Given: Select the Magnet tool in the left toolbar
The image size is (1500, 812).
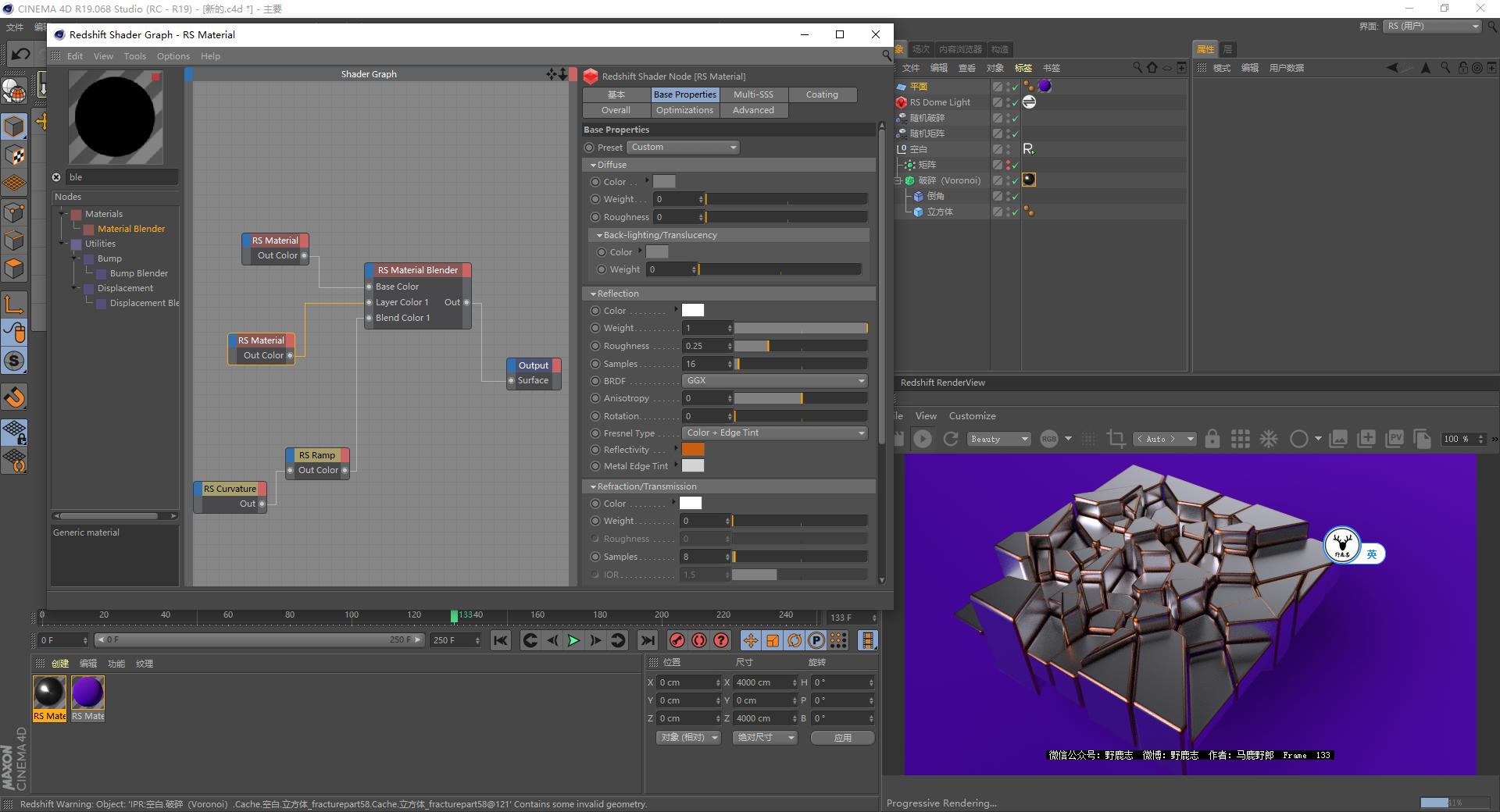Looking at the screenshot, I should coord(14,397).
